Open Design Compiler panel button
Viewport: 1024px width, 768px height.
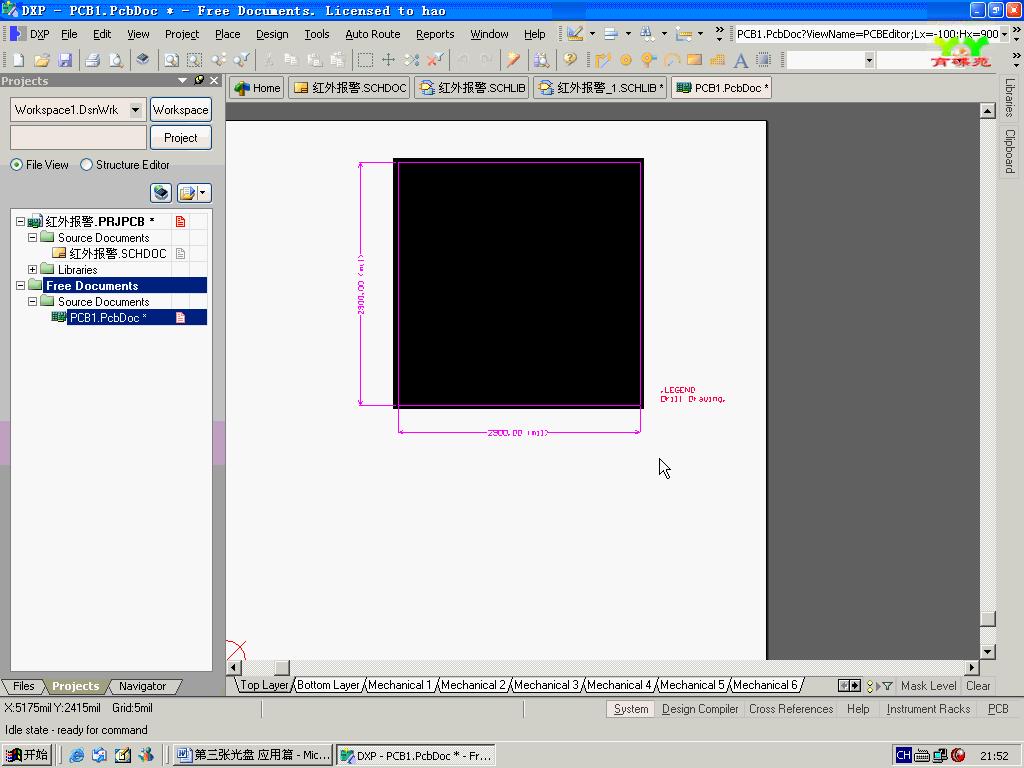point(700,709)
